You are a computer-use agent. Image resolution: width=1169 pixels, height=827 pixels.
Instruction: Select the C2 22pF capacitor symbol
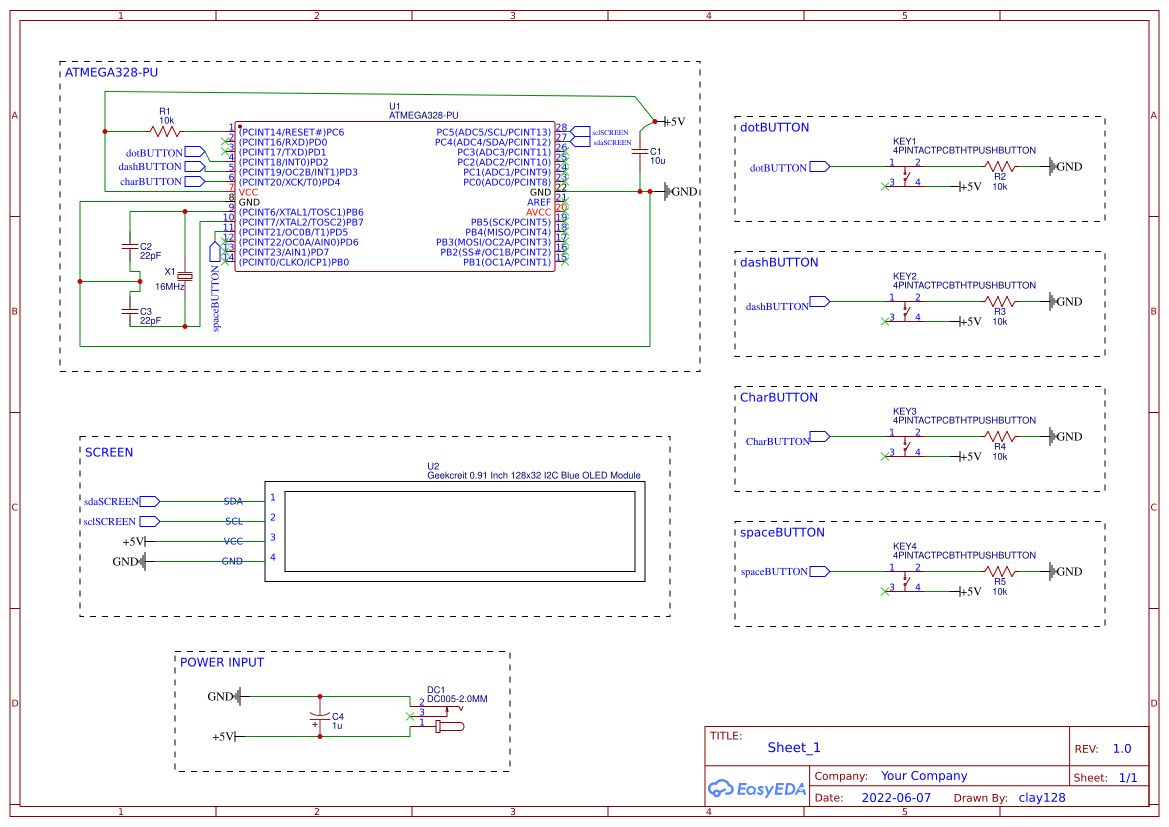click(x=130, y=245)
